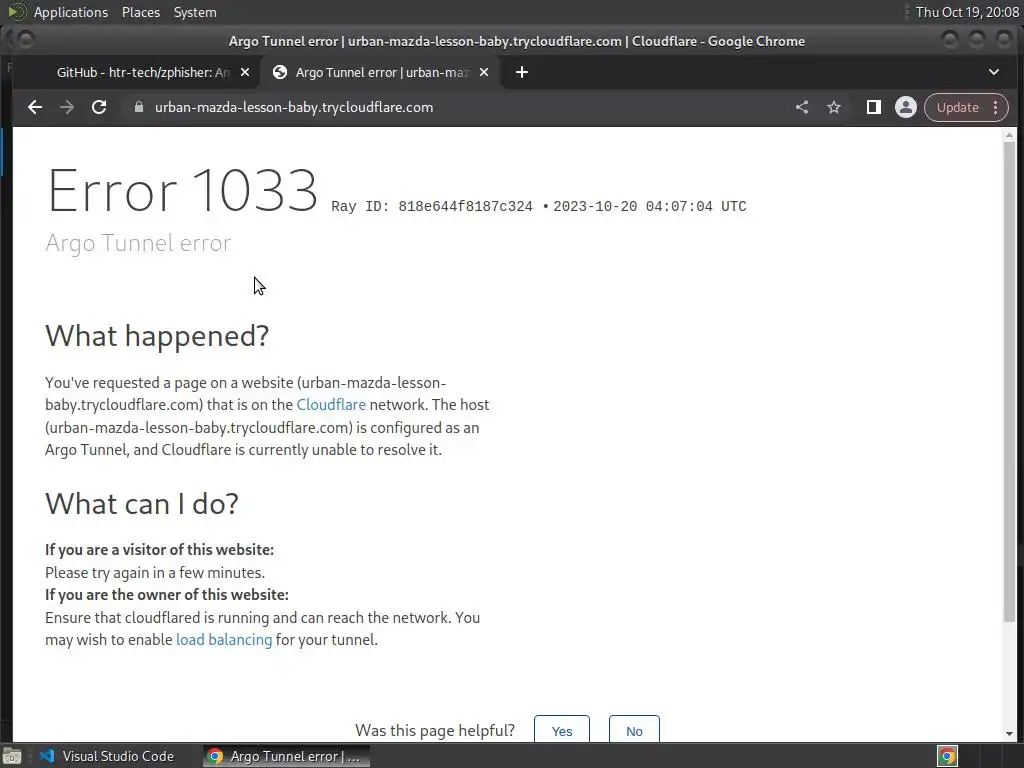Screen dimensions: 1024x768
Task: Click the show desktop icon in taskbar
Action: (12, 756)
